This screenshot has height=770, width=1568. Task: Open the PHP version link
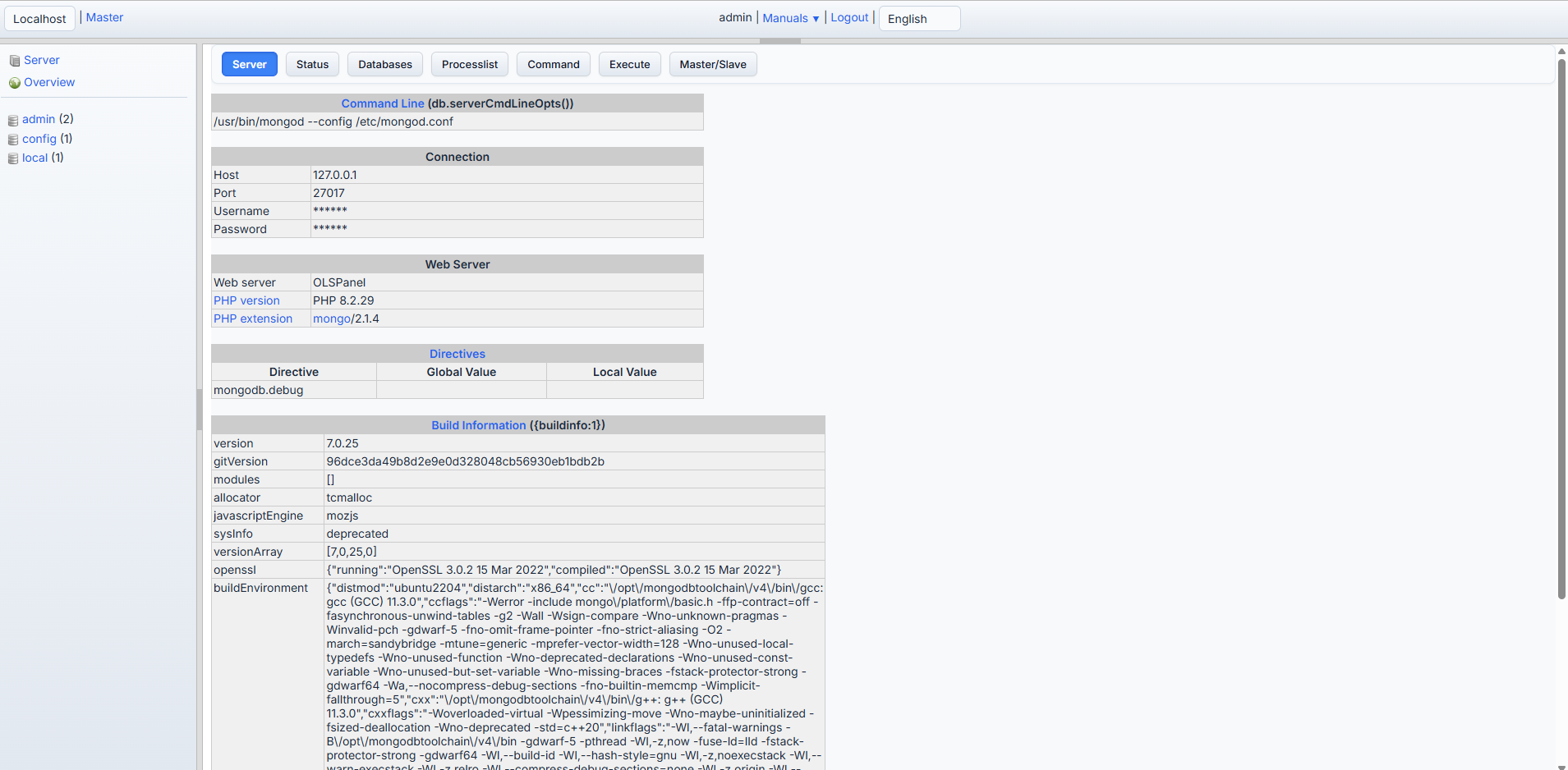click(x=246, y=300)
